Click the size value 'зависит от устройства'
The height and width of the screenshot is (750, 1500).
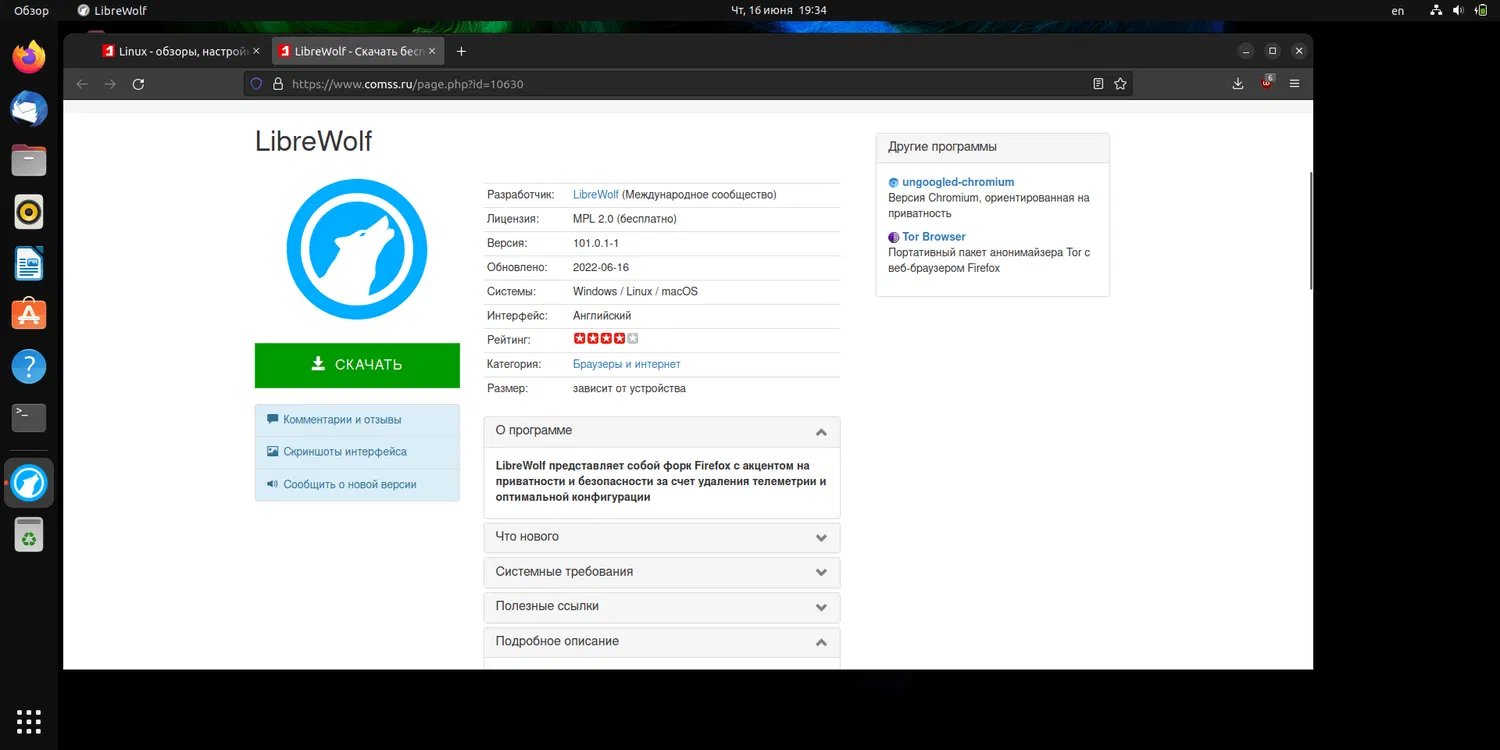[x=629, y=388]
